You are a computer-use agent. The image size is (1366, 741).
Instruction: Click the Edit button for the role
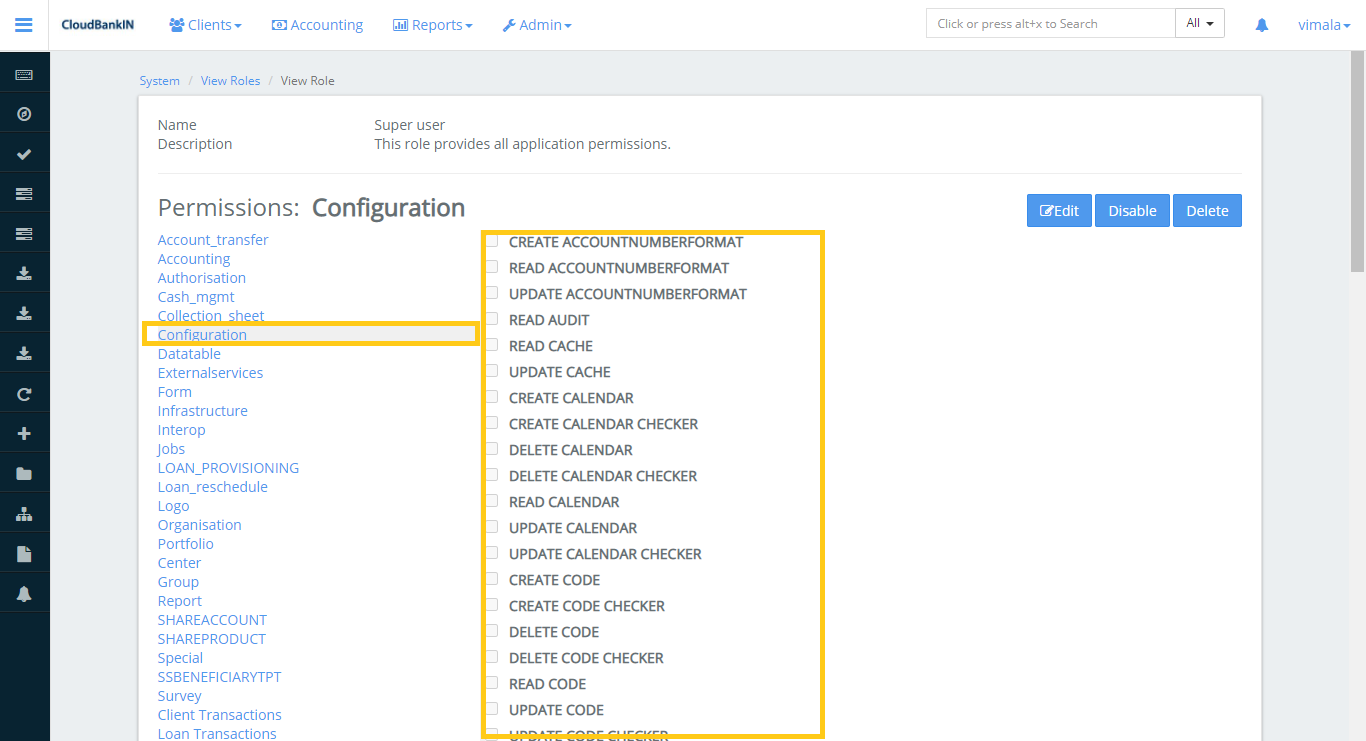coord(1059,210)
